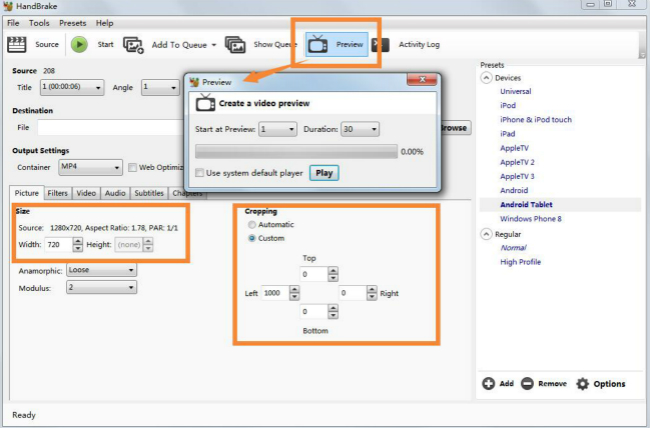The height and width of the screenshot is (428, 650).
Task: Click the preview progress bar
Action: point(296,151)
